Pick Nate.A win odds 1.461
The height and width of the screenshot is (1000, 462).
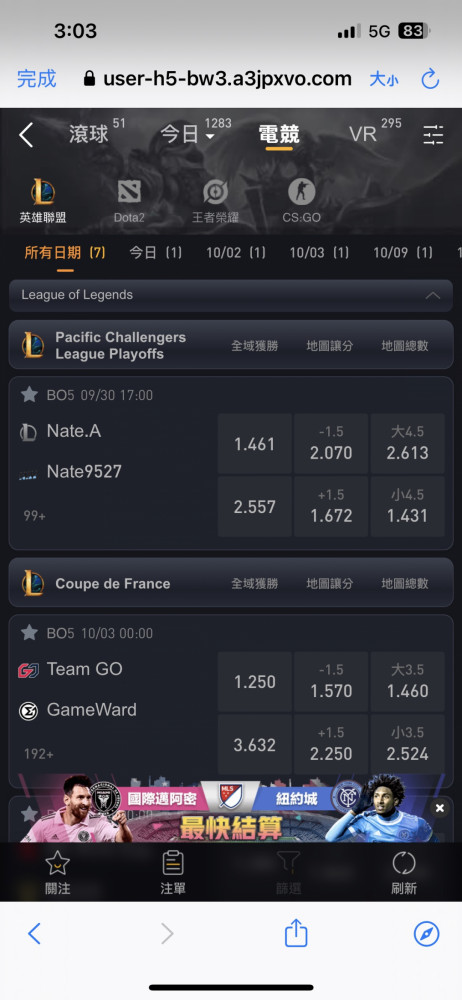pos(255,444)
